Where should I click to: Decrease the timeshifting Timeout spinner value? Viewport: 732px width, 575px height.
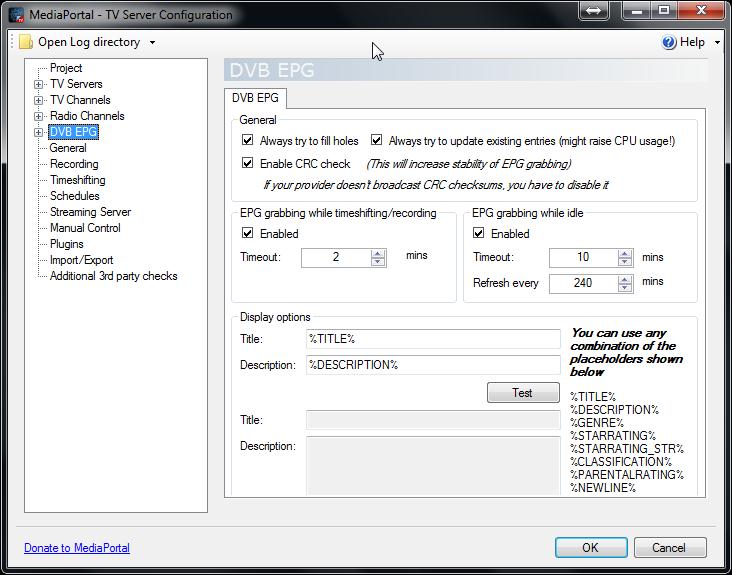378,262
